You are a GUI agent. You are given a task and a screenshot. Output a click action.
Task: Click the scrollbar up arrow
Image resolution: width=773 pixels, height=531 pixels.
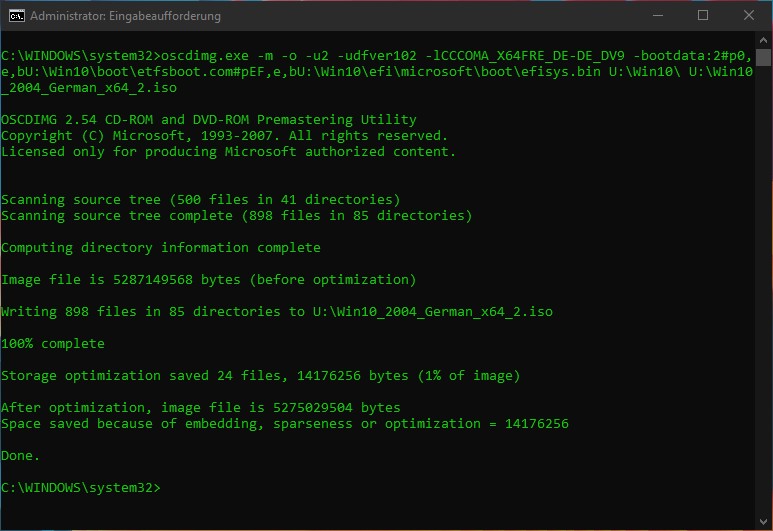coord(763,40)
